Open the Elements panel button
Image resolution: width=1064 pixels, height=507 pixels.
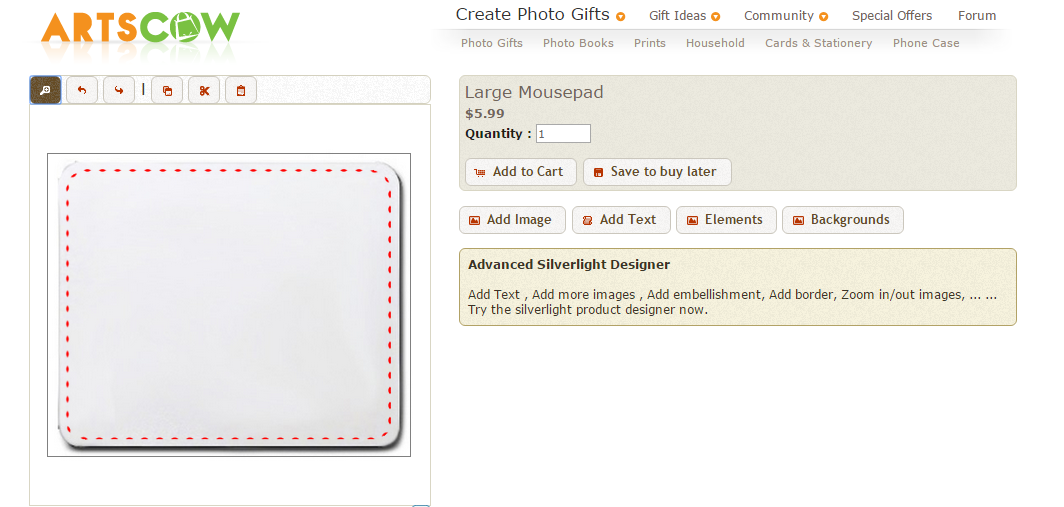coord(726,220)
